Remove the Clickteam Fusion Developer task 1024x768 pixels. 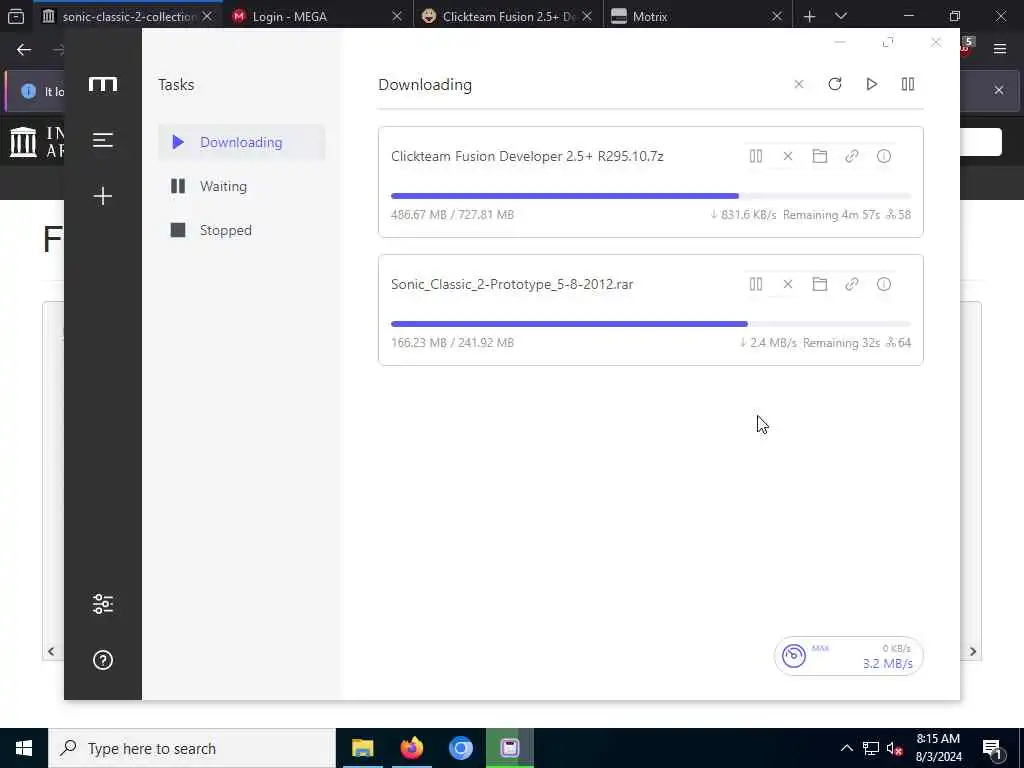coord(788,156)
